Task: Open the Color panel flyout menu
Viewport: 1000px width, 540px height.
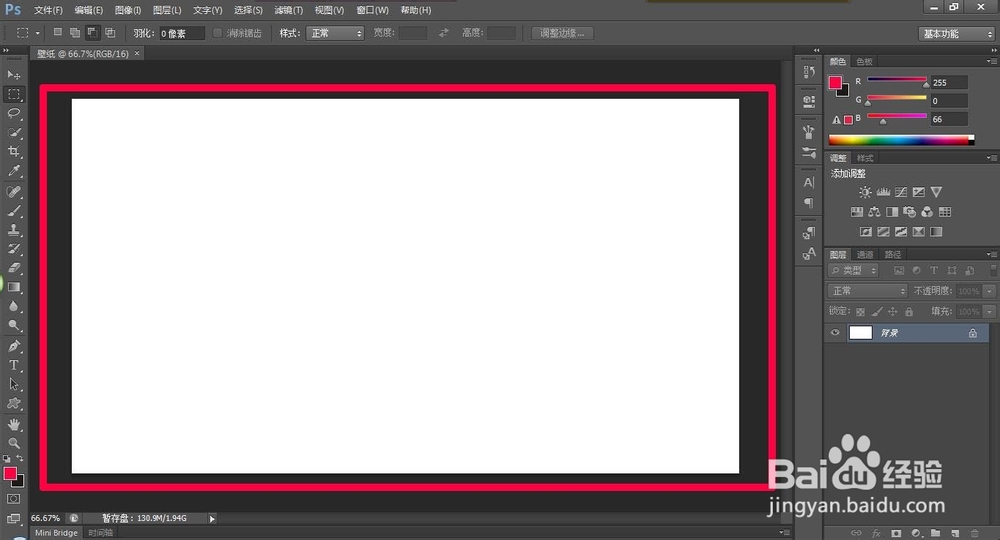Action: 991,61
